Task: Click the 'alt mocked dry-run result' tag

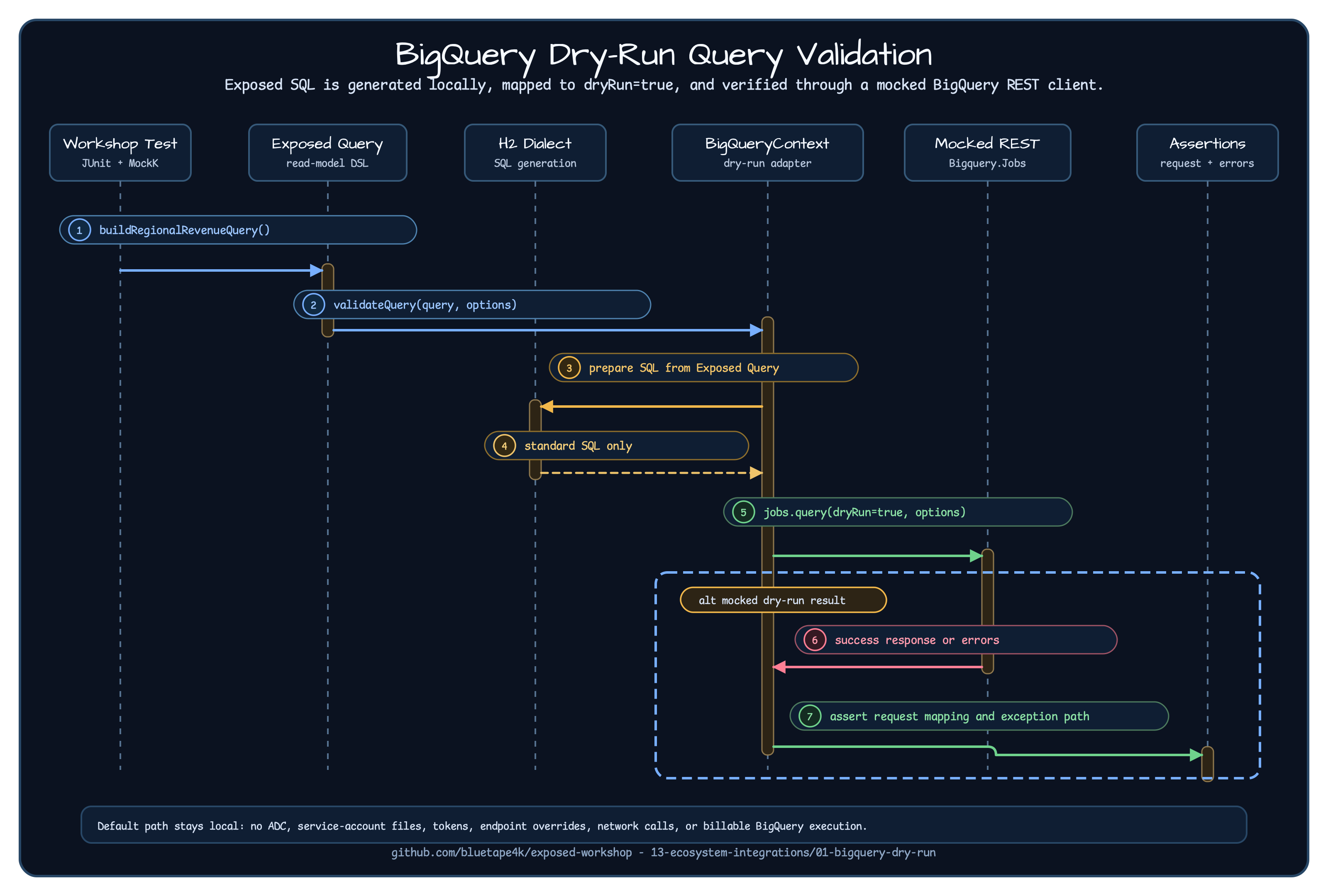Action: (783, 600)
